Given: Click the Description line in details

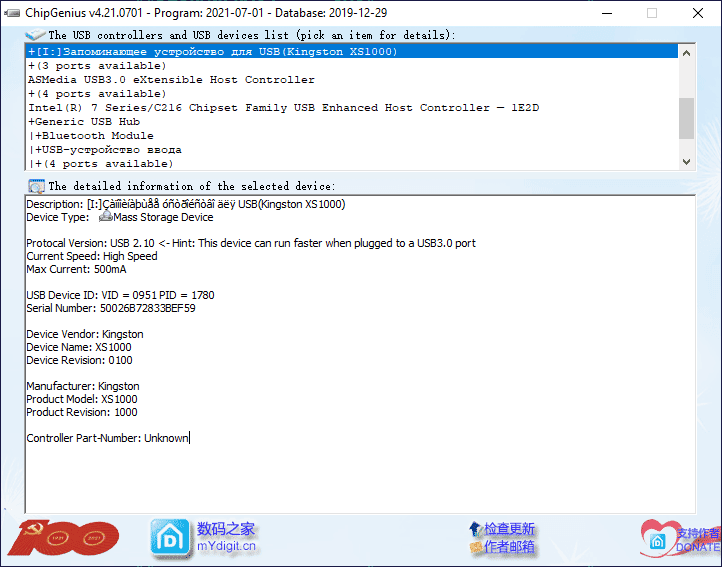Looking at the screenshot, I should click(186, 204).
